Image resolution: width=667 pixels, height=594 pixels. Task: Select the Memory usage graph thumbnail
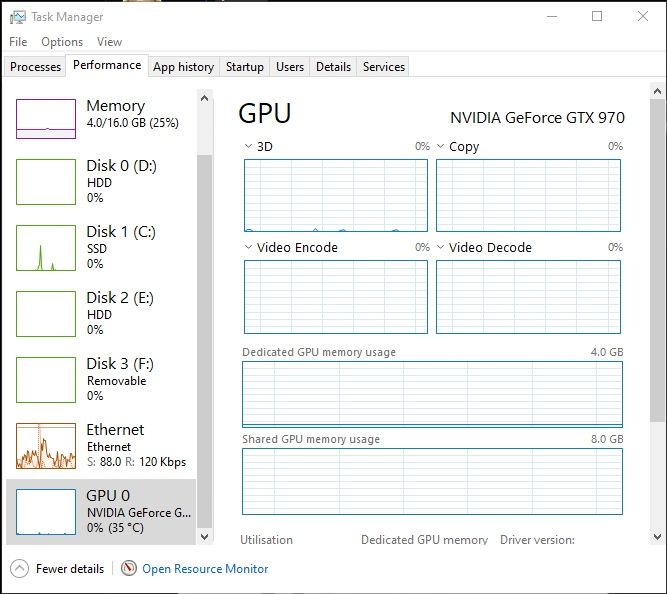click(46, 119)
